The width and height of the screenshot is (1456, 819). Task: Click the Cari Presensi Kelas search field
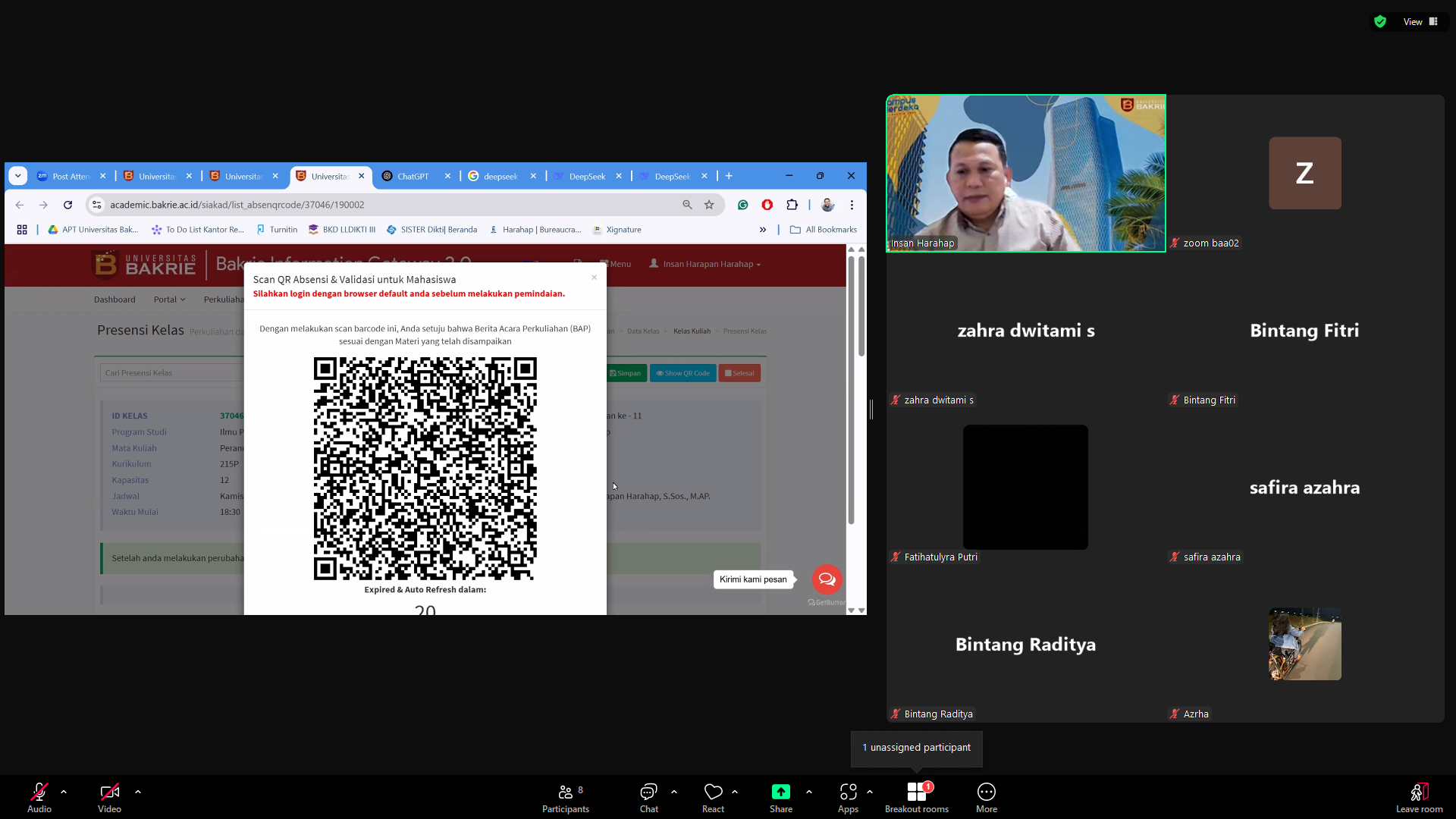click(x=172, y=373)
